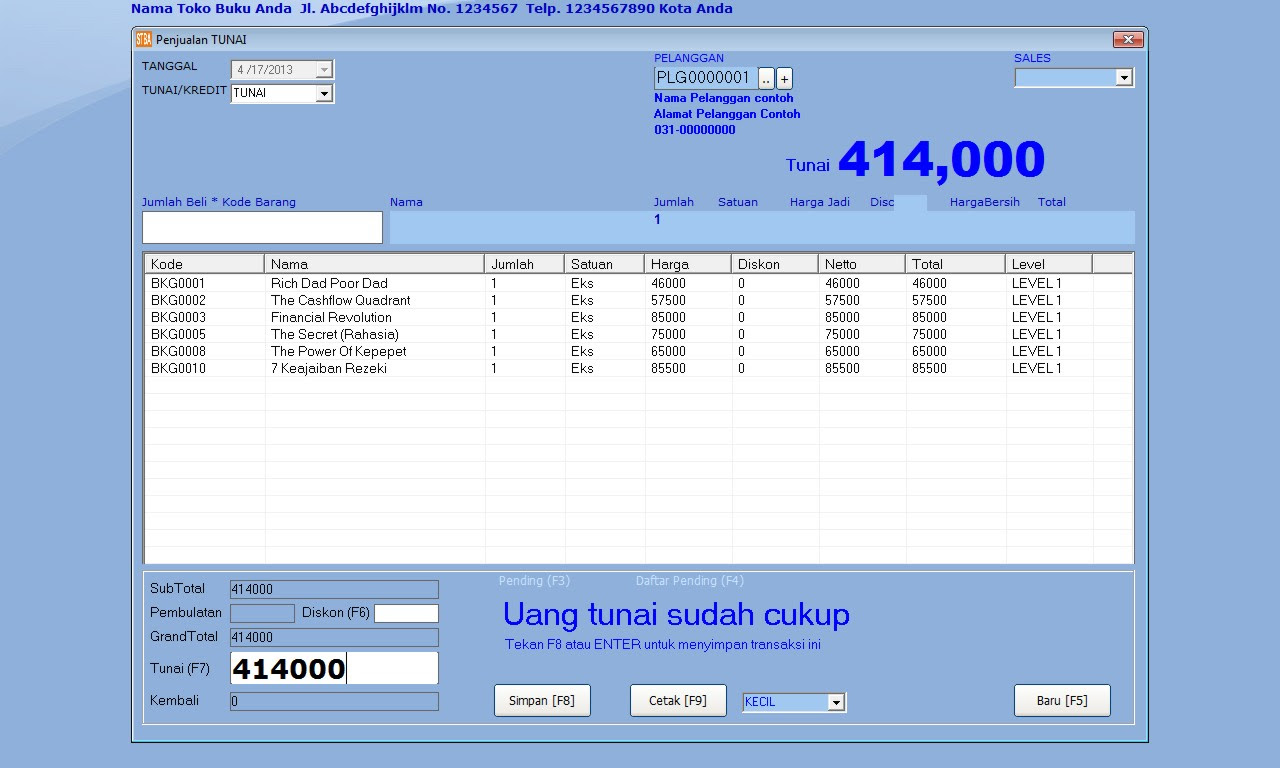
Task: Open the SALES dropdown list
Action: pyautogui.click(x=1123, y=78)
